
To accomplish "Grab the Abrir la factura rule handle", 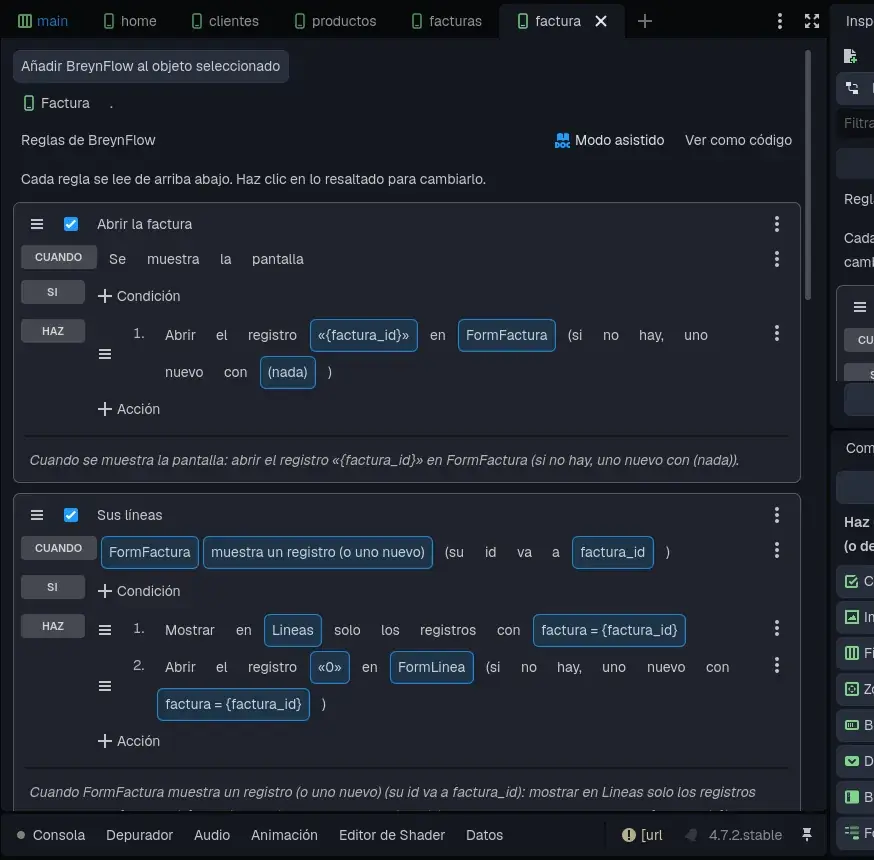I will pos(37,224).
